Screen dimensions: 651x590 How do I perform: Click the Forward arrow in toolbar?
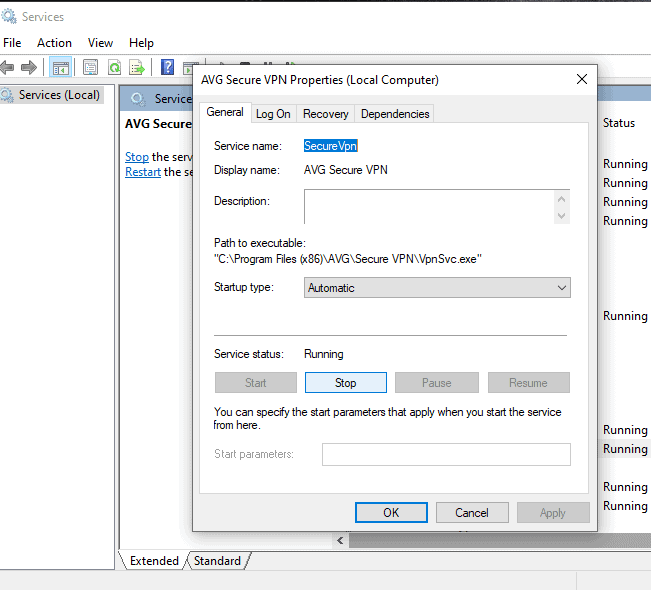(x=29, y=68)
